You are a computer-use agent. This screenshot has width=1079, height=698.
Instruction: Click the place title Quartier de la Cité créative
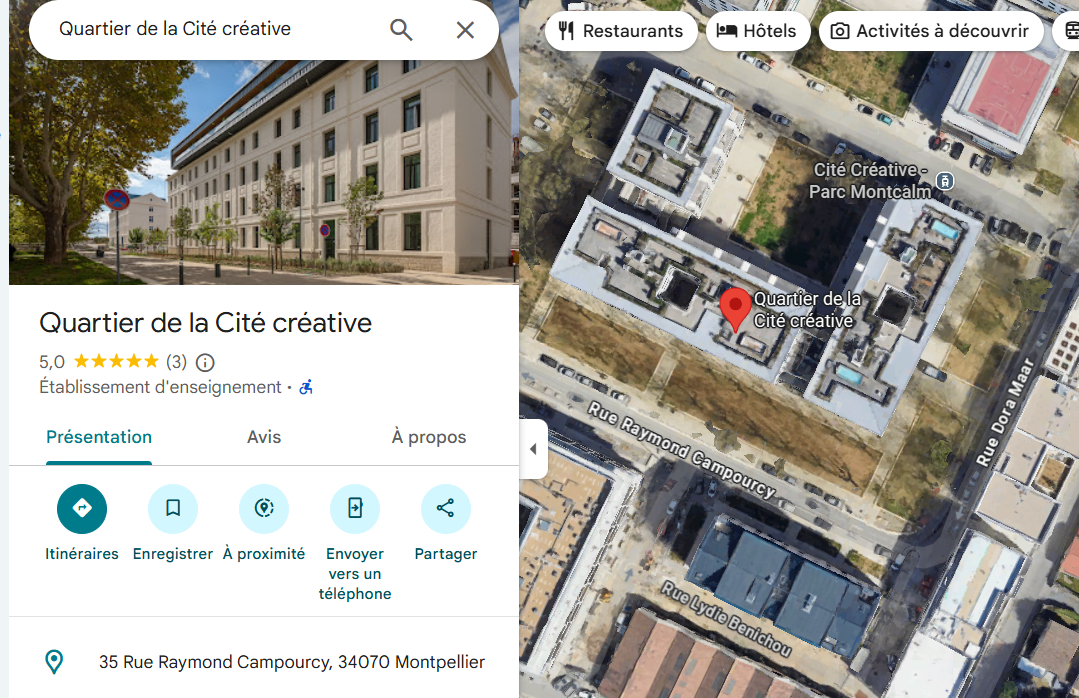tap(206, 323)
